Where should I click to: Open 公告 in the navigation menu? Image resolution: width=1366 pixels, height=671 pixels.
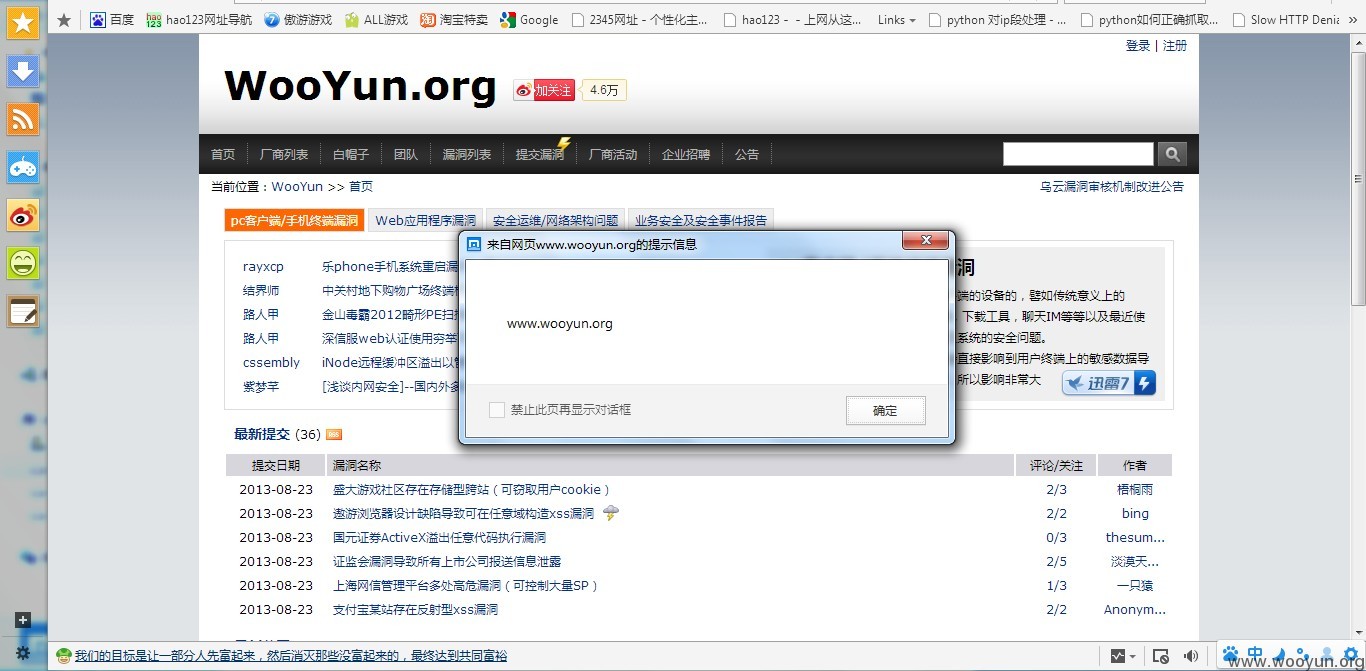(x=747, y=154)
